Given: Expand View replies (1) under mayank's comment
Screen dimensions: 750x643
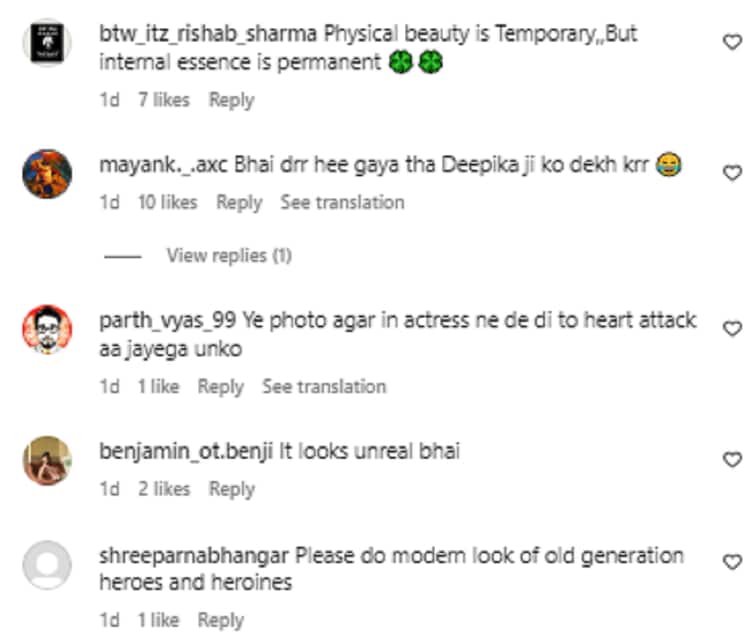Looking at the screenshot, I should pyautogui.click(x=229, y=256).
